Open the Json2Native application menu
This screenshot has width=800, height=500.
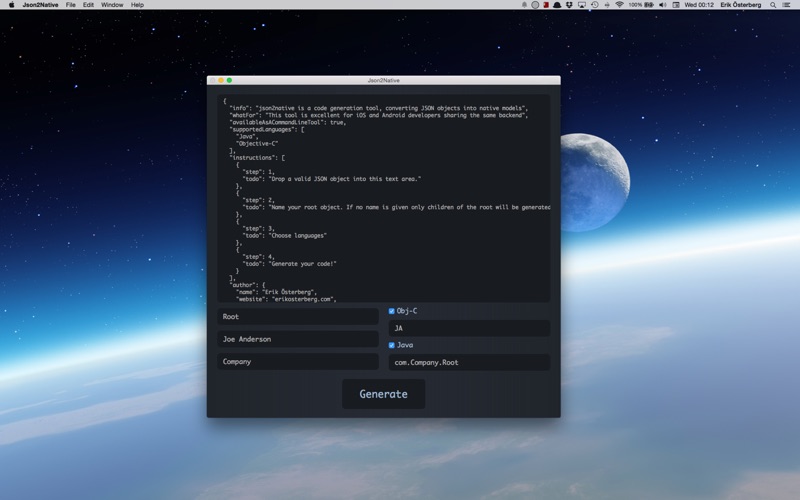point(40,5)
